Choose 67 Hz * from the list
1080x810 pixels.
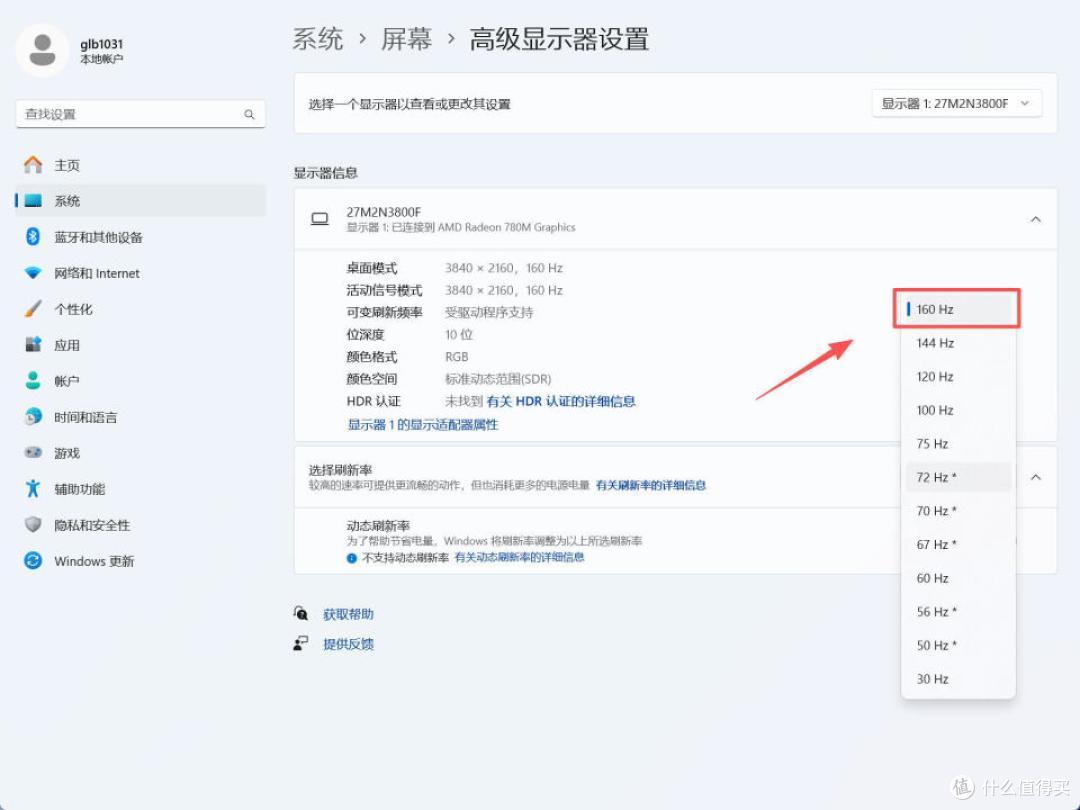(957, 544)
